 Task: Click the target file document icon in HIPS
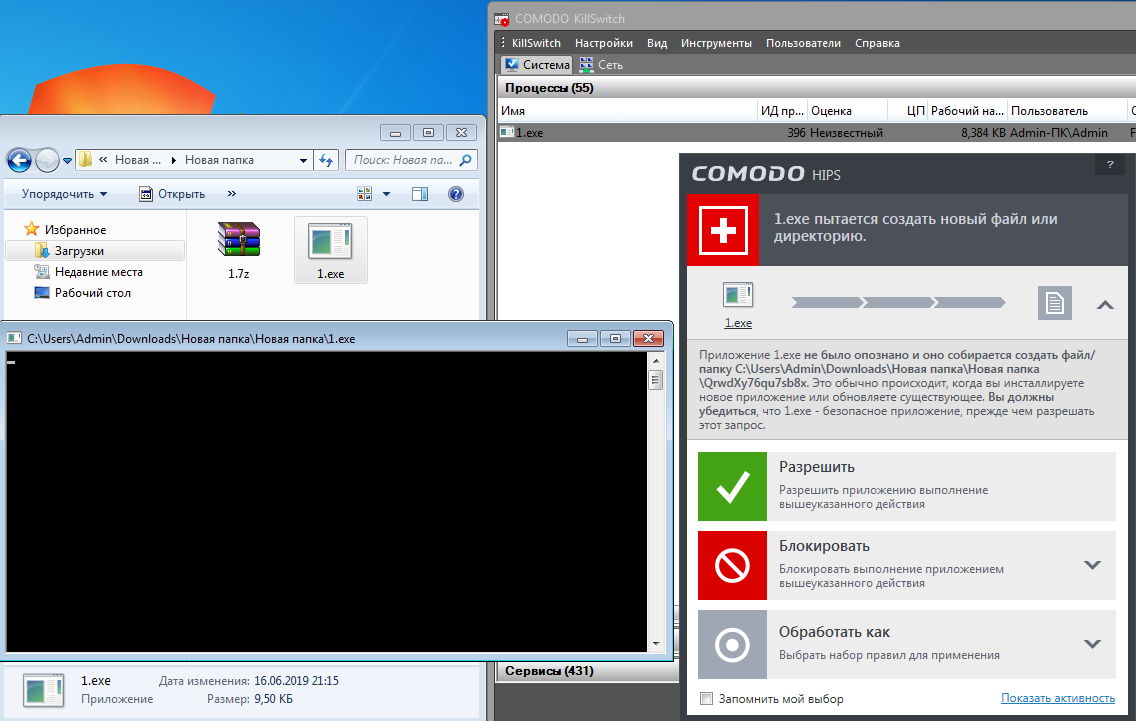coord(1054,302)
